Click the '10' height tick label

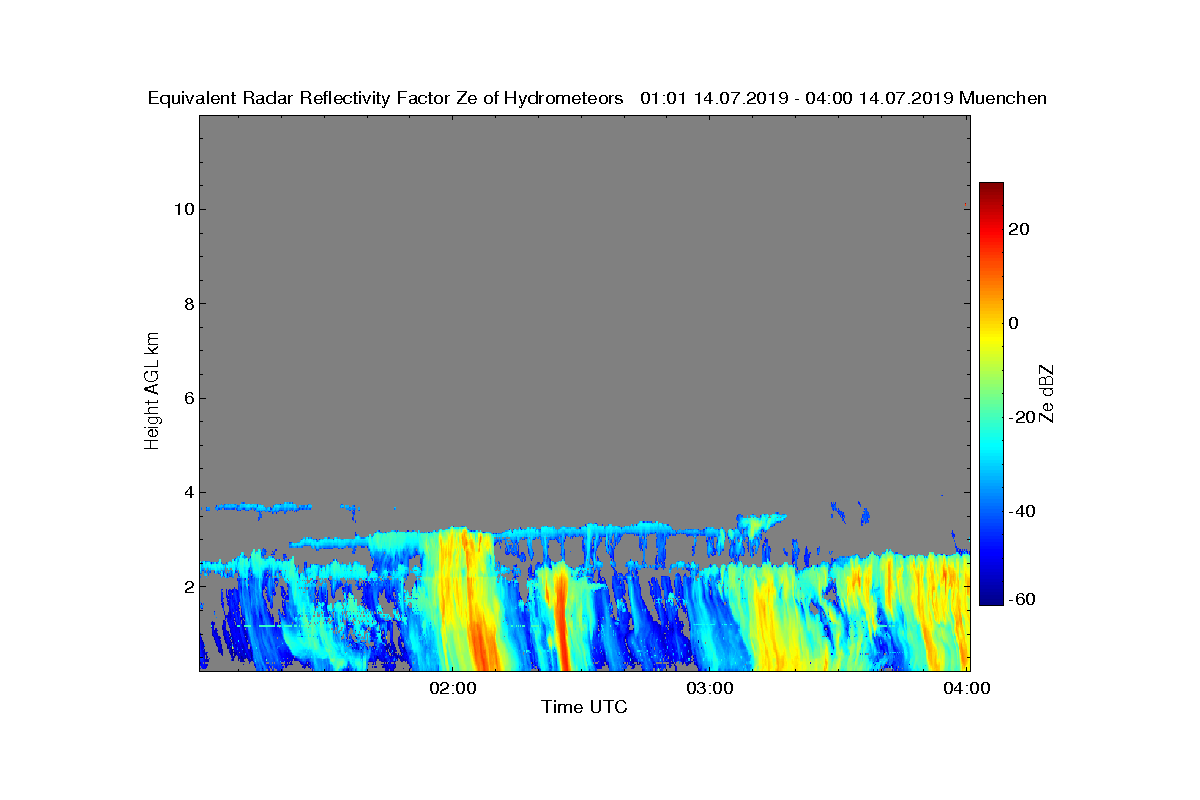coord(183,209)
